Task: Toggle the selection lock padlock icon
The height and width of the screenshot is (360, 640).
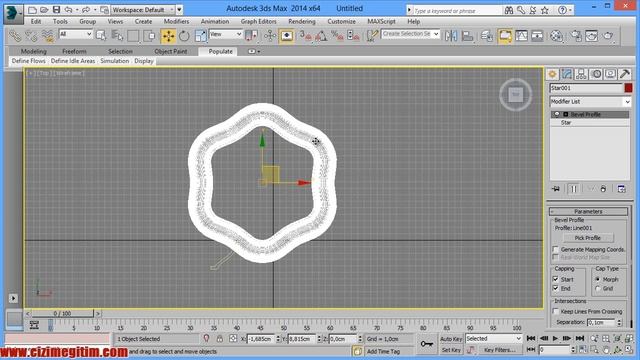Action: coord(220,339)
